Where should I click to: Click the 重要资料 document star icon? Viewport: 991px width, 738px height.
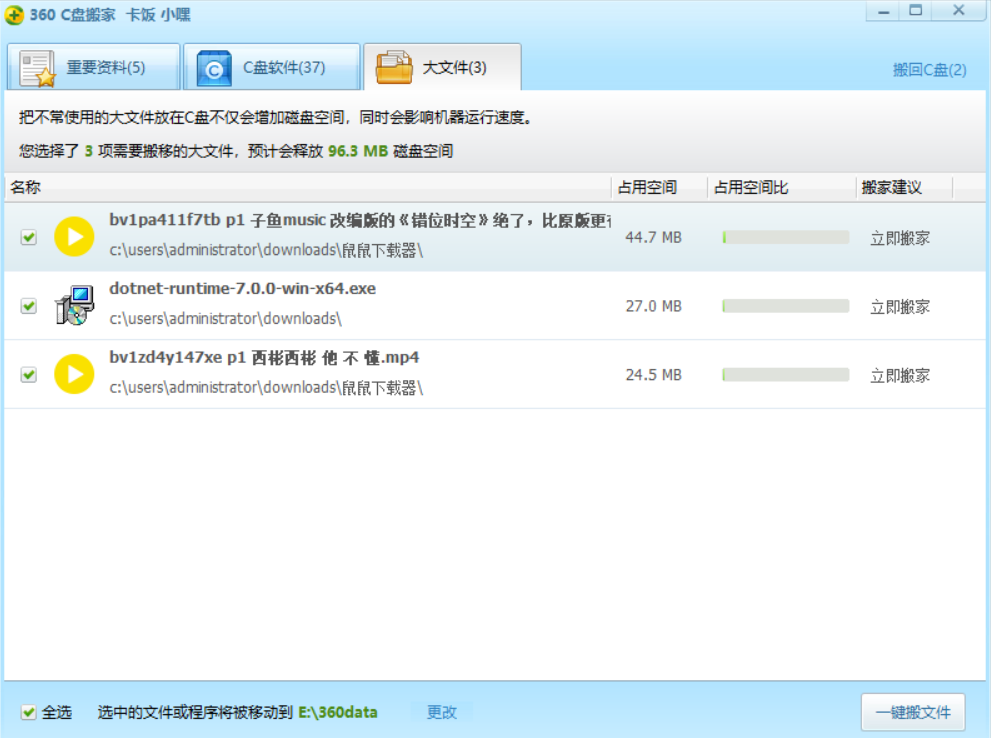click(x=37, y=68)
